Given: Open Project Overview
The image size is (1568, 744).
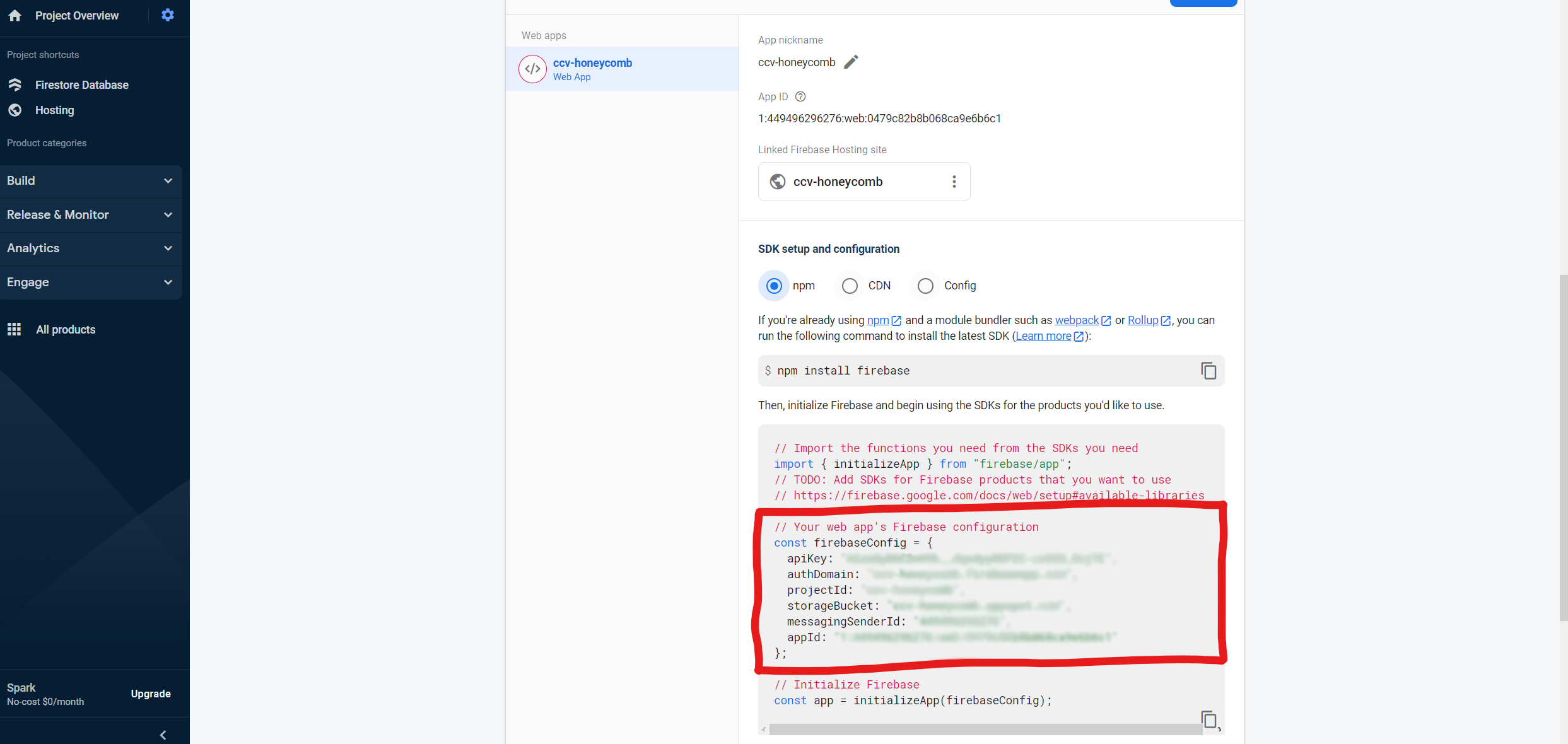Looking at the screenshot, I should [x=76, y=15].
